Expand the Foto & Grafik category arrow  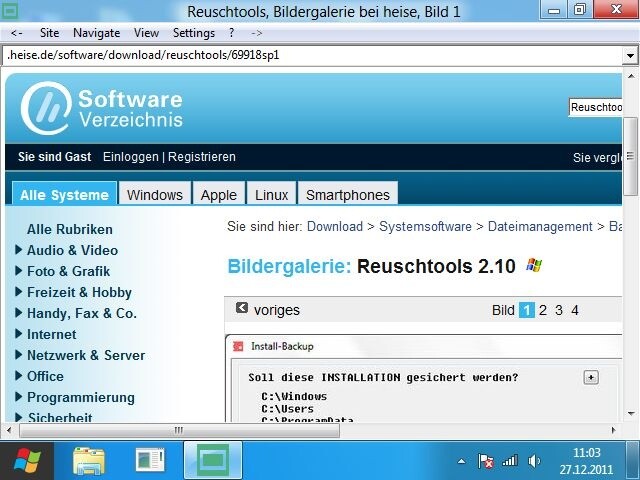(18, 270)
